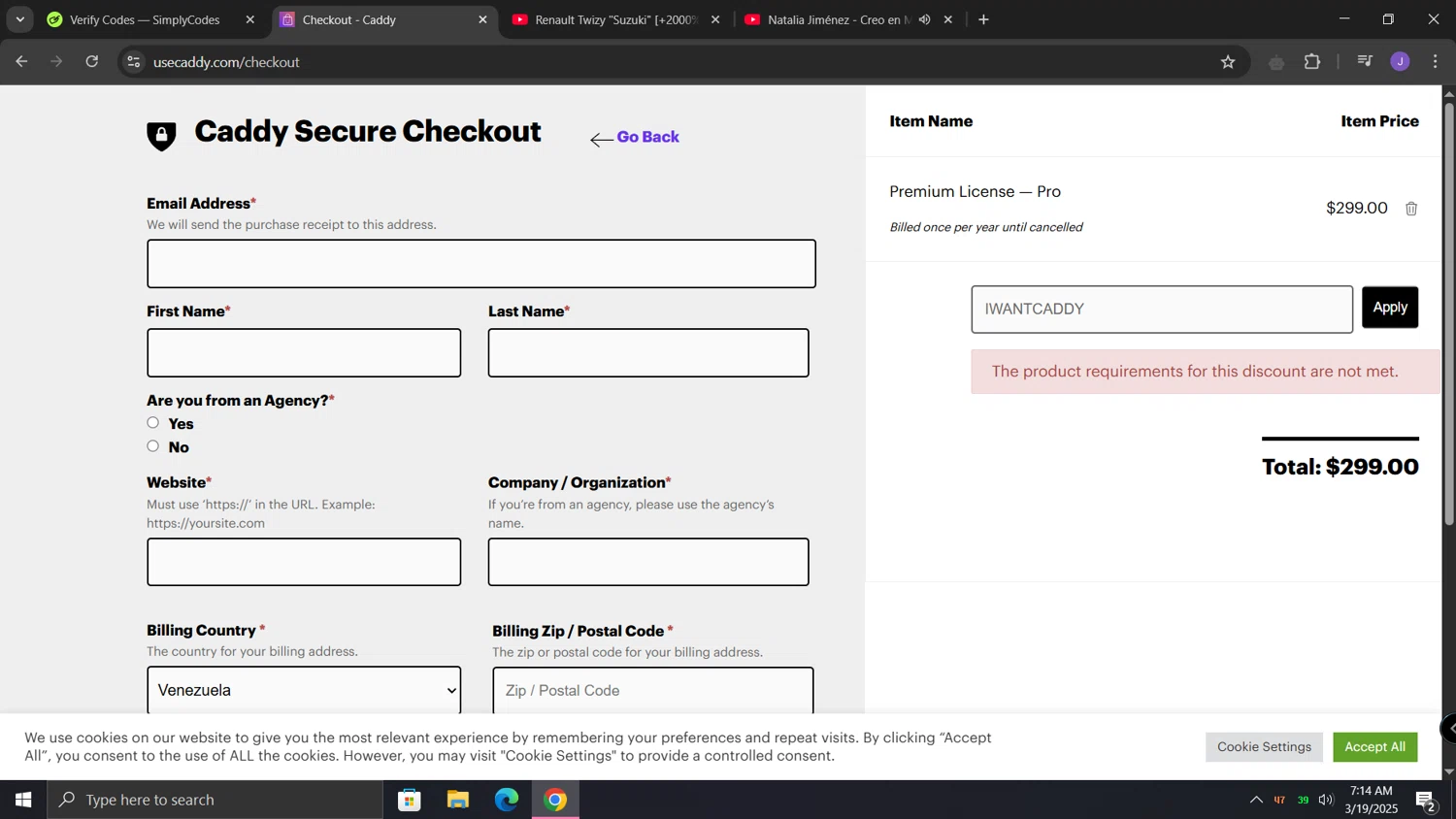1456x819 pixels.
Task: Click the Premium License — Pro item name
Action: point(975,191)
